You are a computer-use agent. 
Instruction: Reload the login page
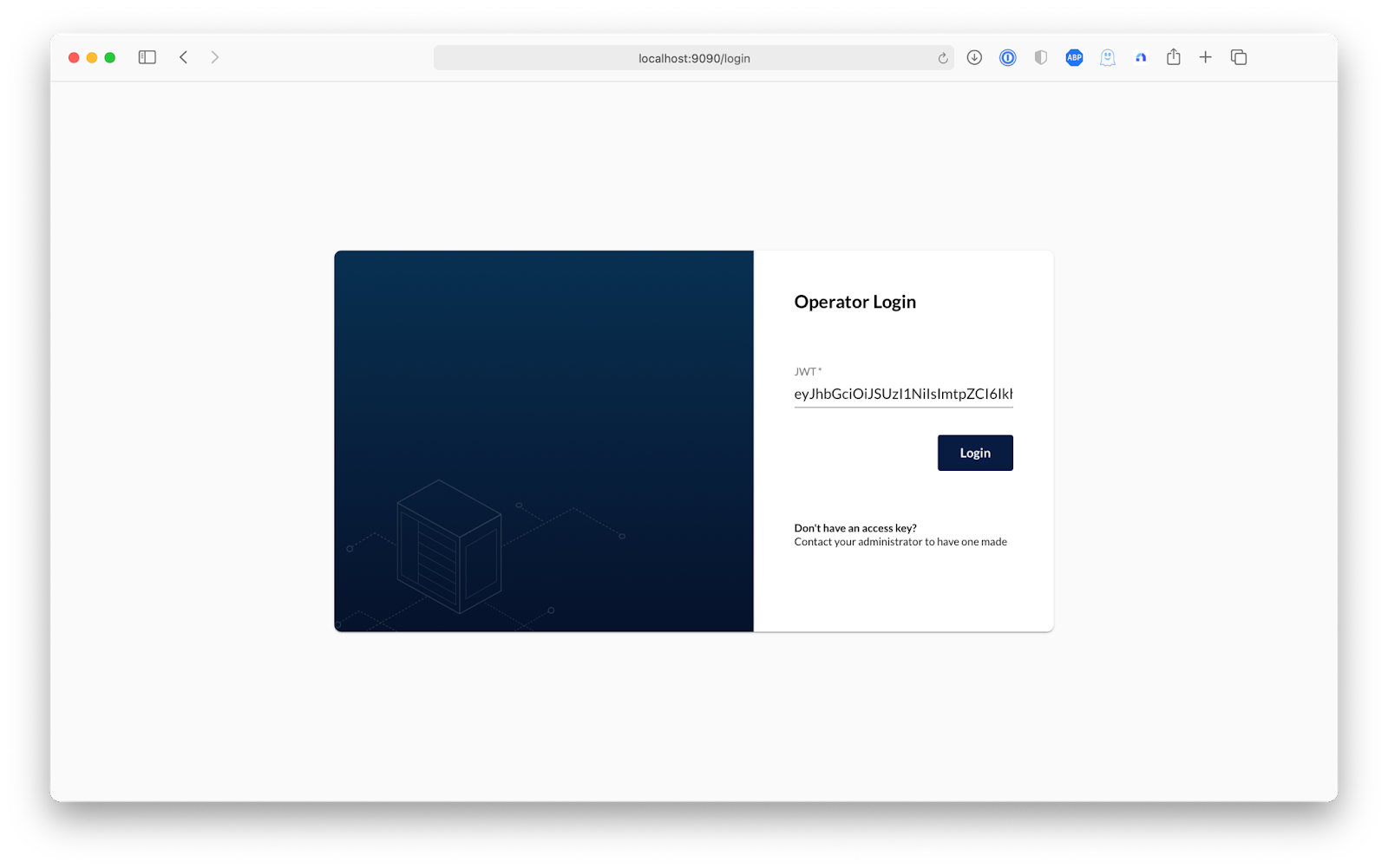[x=943, y=58]
